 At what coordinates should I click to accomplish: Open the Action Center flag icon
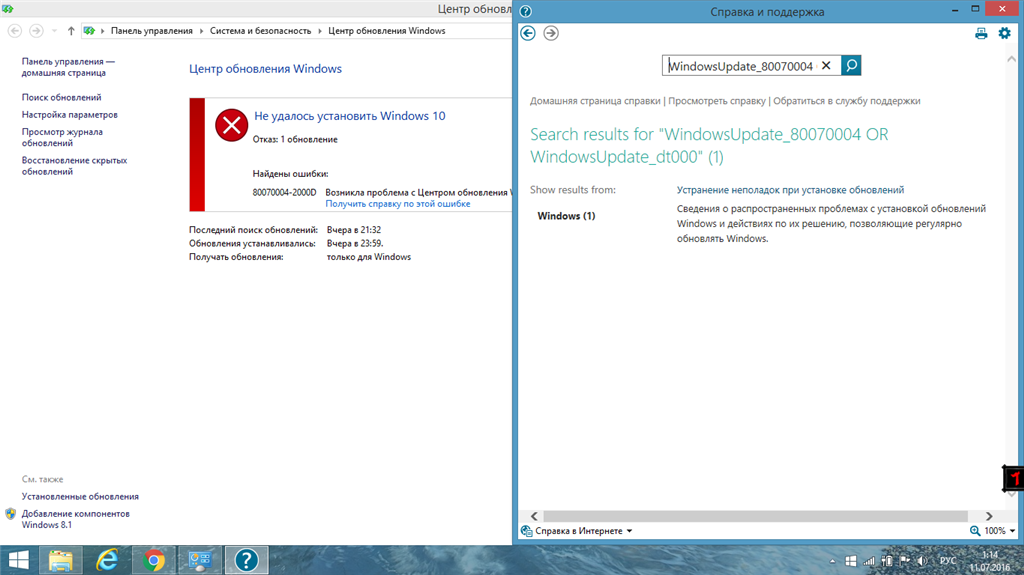click(x=904, y=561)
